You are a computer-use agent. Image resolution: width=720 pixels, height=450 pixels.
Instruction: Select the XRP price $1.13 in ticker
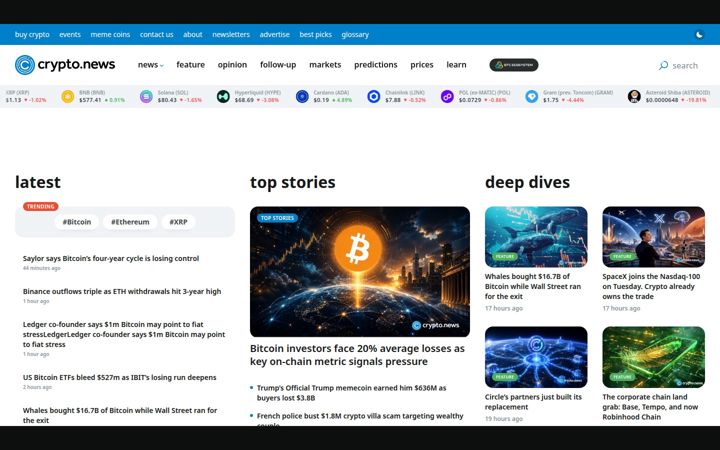pyautogui.click(x=13, y=100)
